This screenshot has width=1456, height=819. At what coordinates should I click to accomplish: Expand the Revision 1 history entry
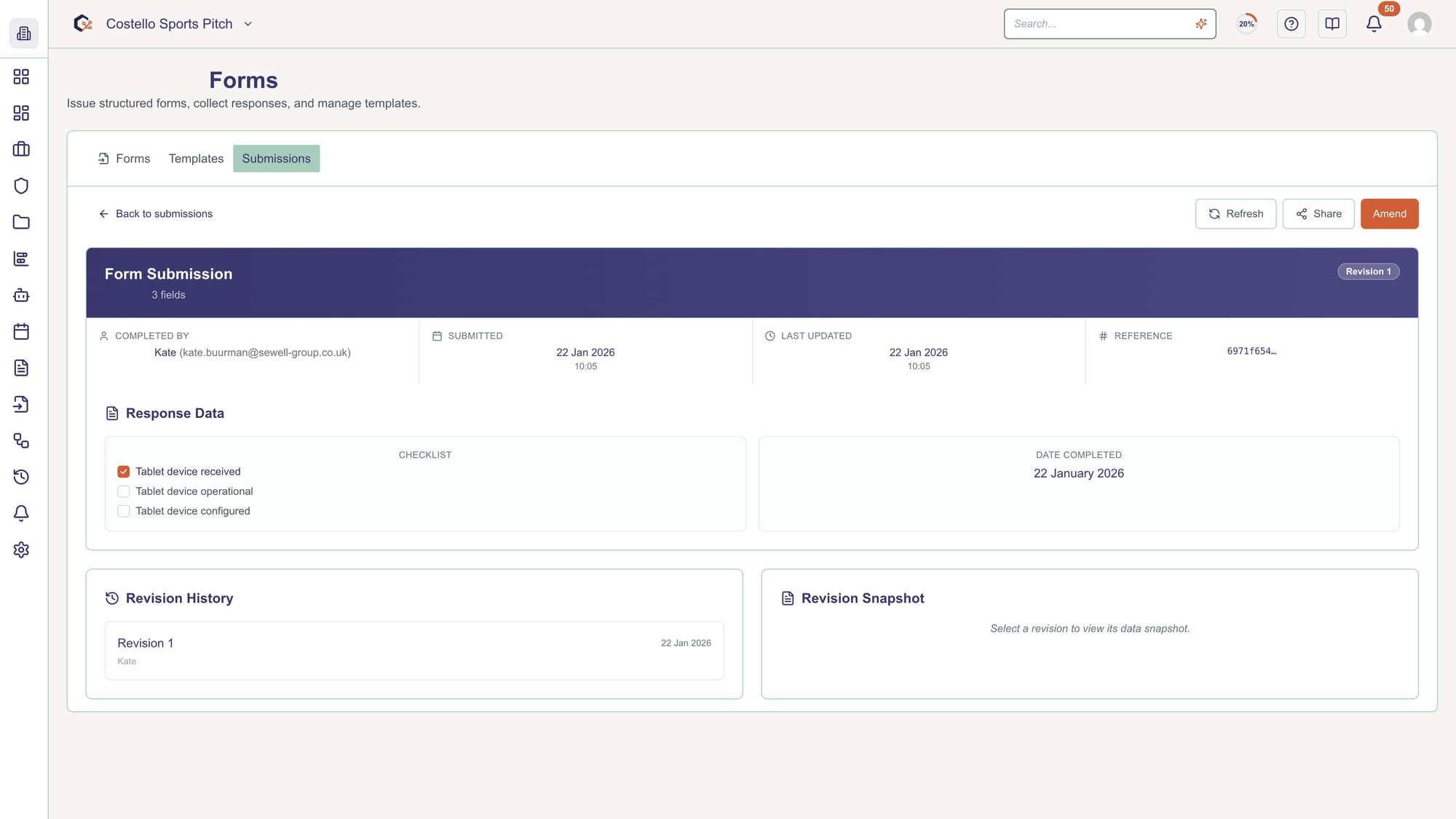(x=414, y=650)
